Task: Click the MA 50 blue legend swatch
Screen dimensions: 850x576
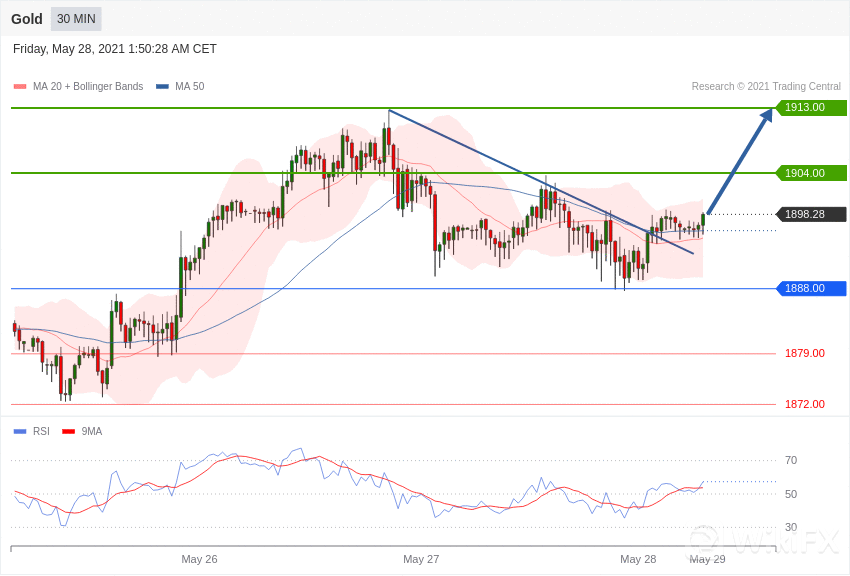Action: click(162, 87)
